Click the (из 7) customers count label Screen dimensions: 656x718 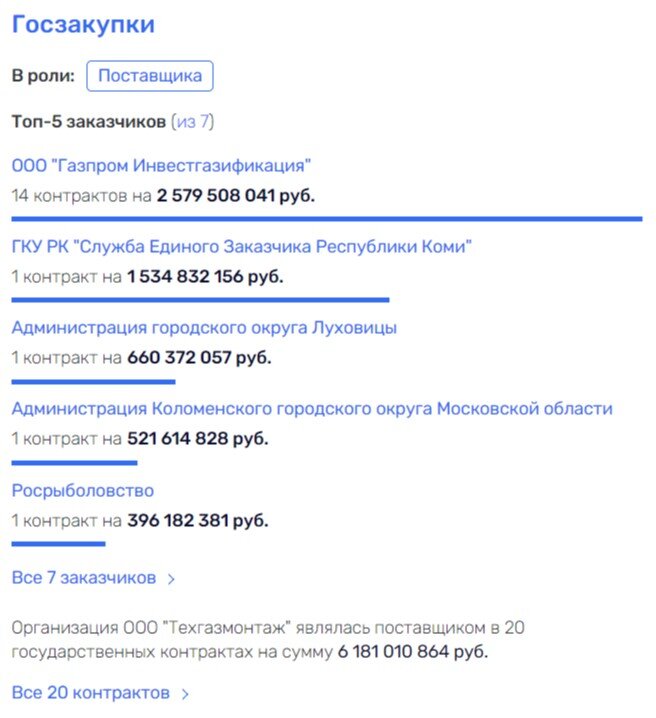pos(192,122)
